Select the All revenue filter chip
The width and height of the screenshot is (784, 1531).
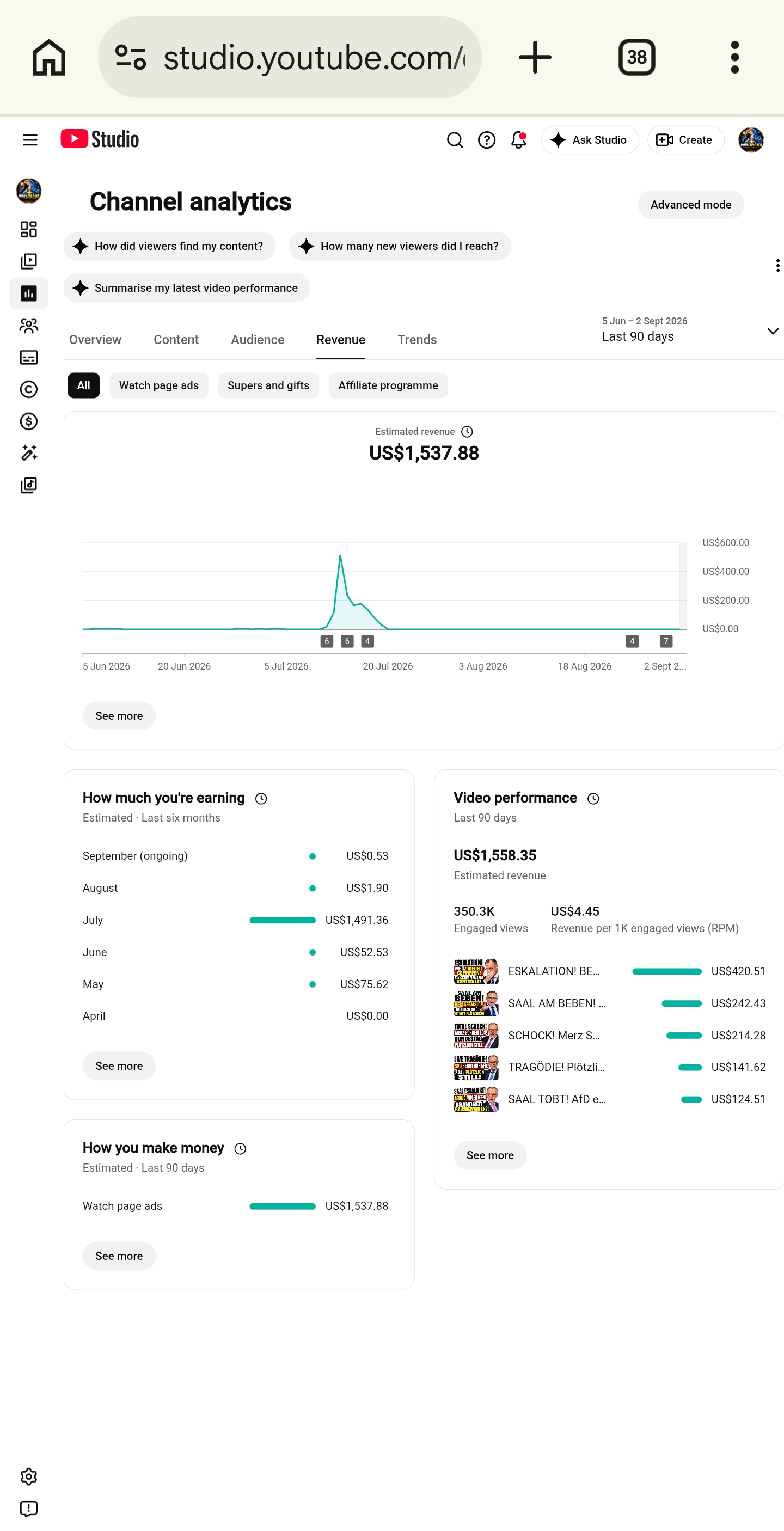[84, 385]
